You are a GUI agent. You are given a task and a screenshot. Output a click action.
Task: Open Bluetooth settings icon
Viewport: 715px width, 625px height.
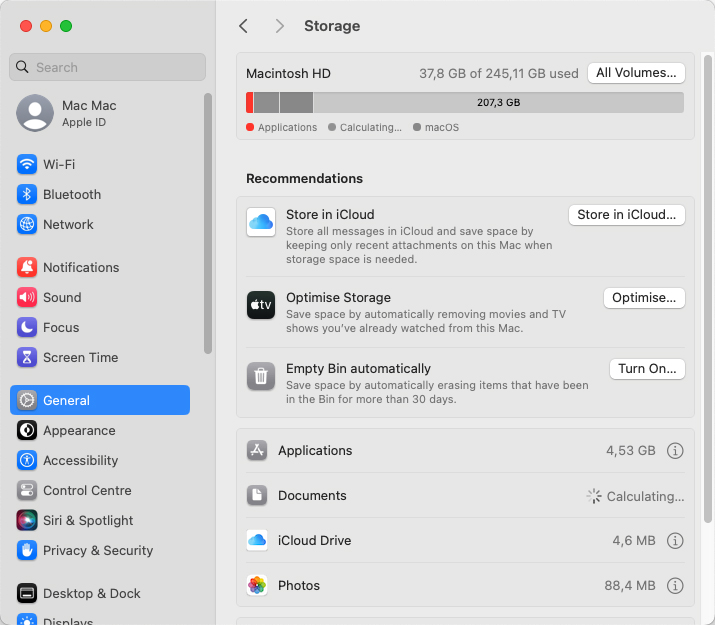click(27, 194)
